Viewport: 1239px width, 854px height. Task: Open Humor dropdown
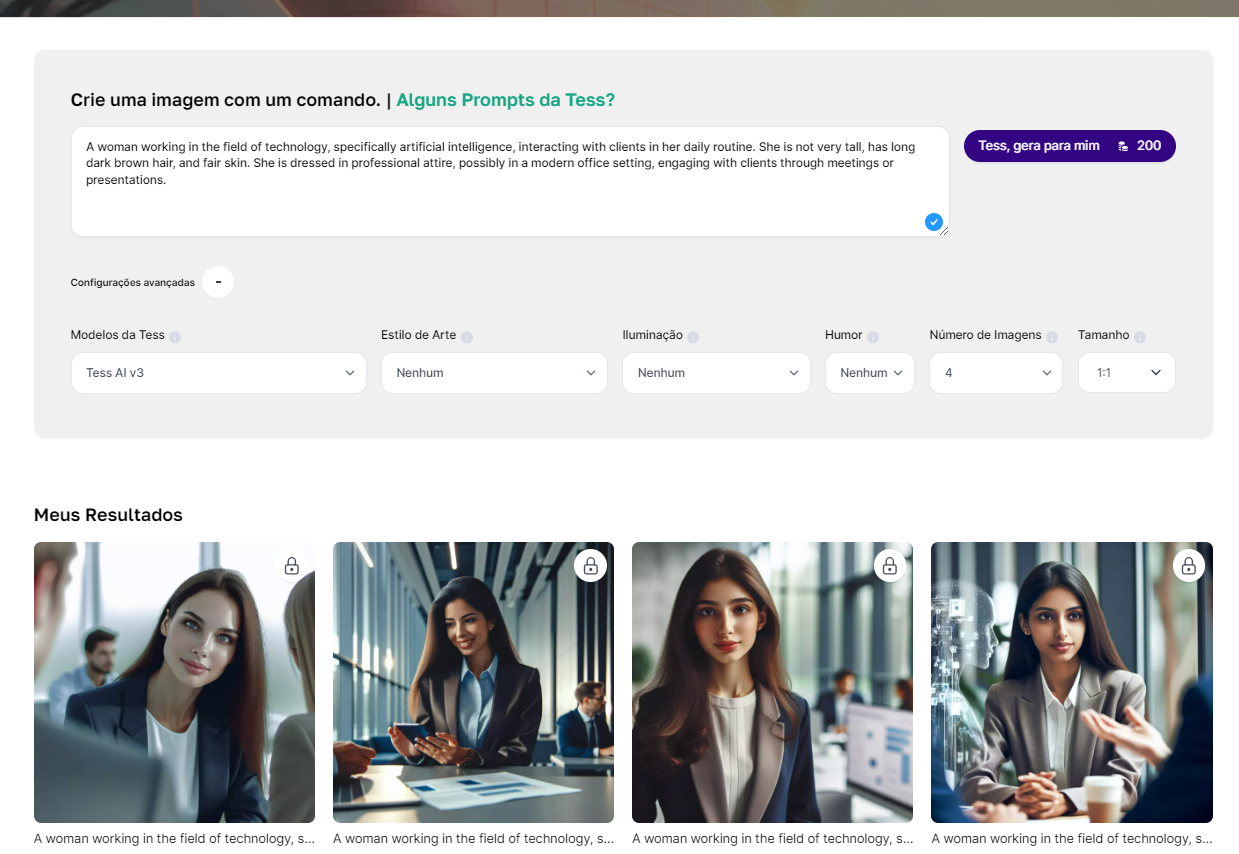point(870,373)
